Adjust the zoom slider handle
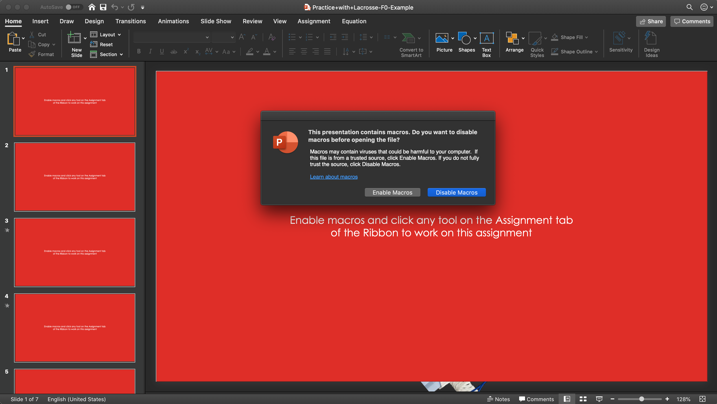Screen dimensions: 717x404 (x=642, y=399)
